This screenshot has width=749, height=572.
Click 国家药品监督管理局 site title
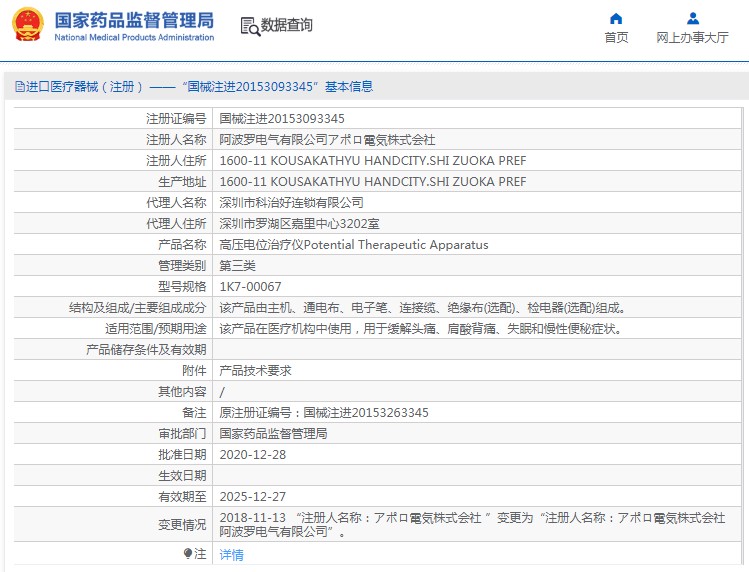[x=134, y=20]
